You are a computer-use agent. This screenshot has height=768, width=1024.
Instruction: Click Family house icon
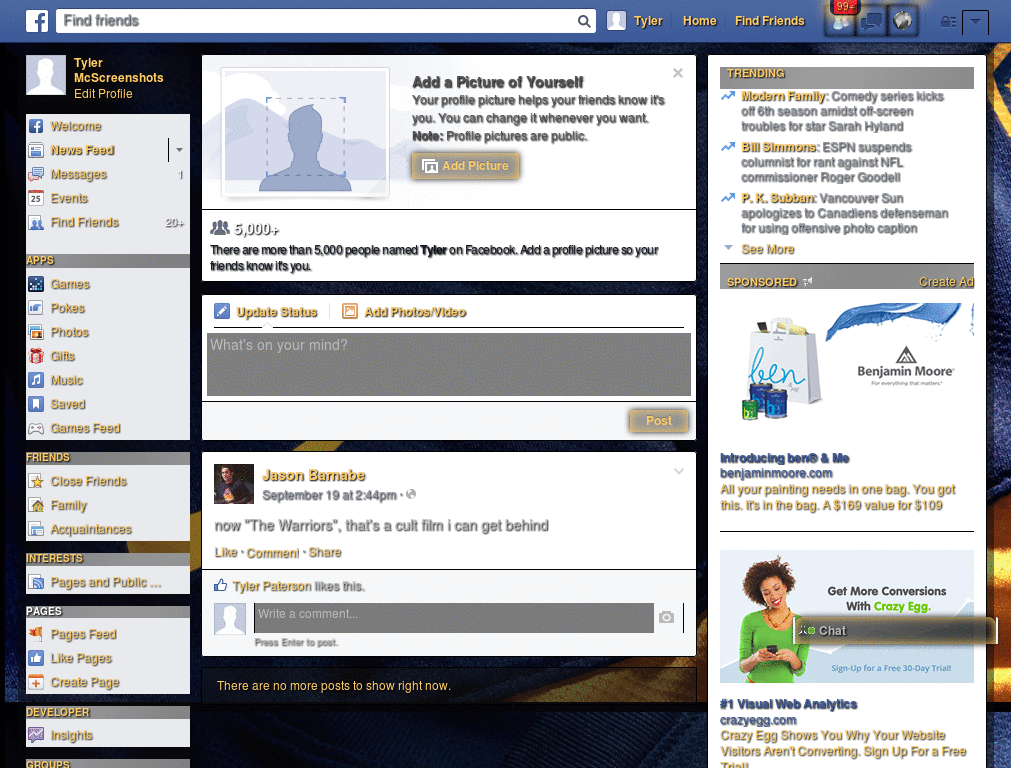pos(36,505)
